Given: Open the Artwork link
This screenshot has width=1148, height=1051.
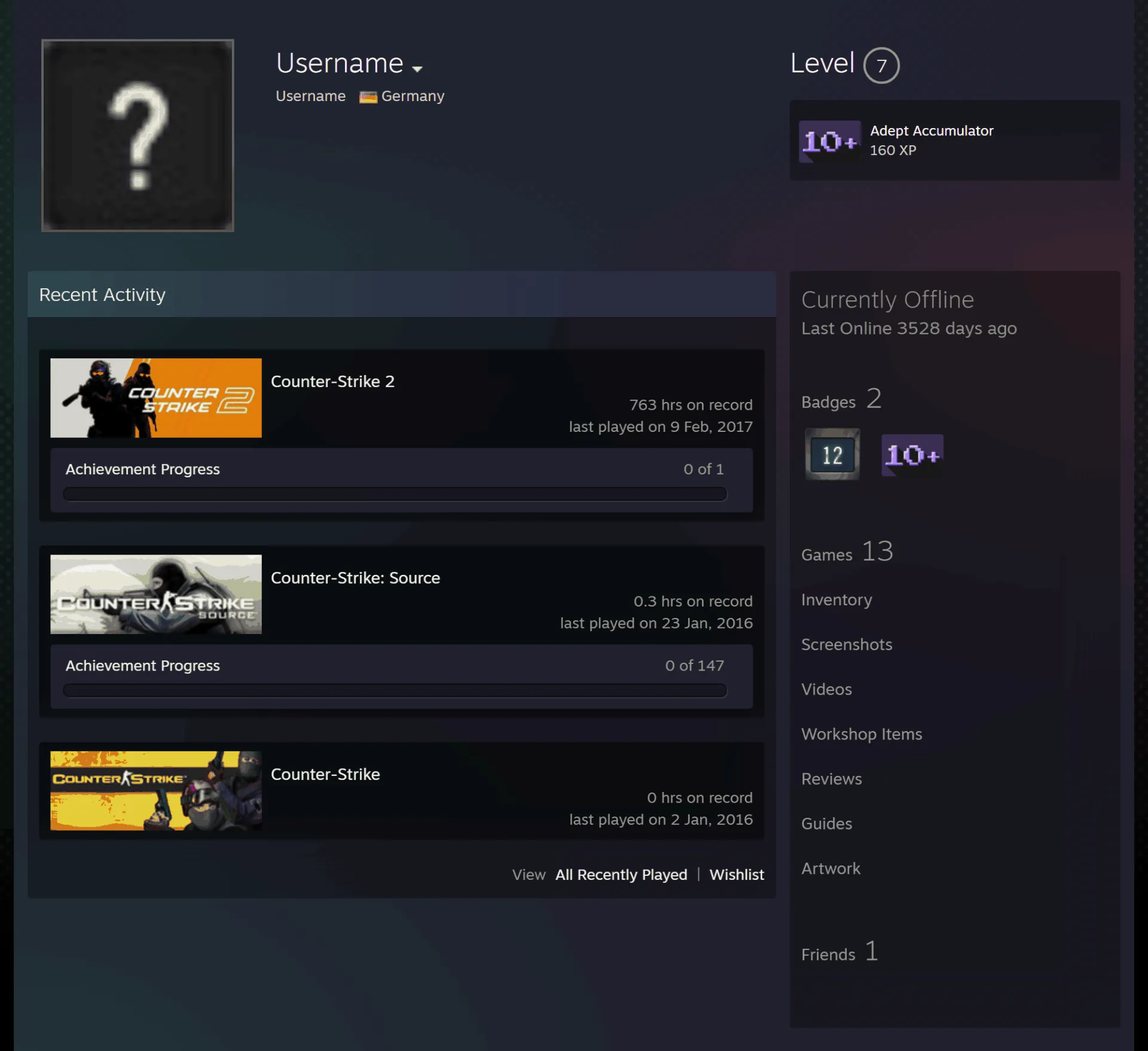Looking at the screenshot, I should (831, 869).
